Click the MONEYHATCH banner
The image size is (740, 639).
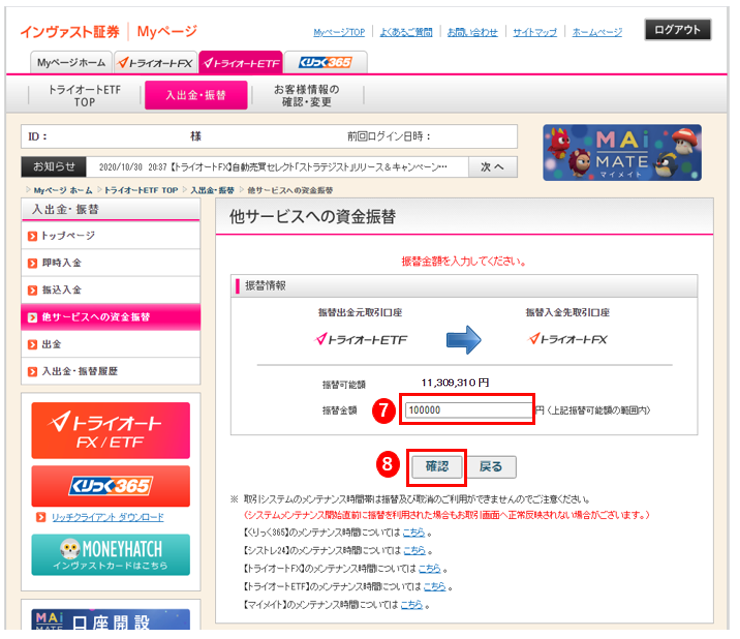[111, 555]
